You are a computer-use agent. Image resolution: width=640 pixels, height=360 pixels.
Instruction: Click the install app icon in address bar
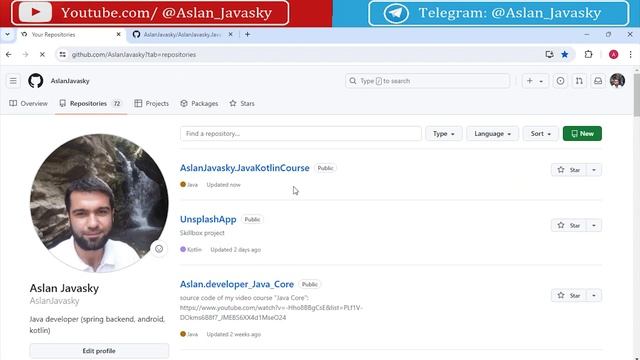(549, 54)
